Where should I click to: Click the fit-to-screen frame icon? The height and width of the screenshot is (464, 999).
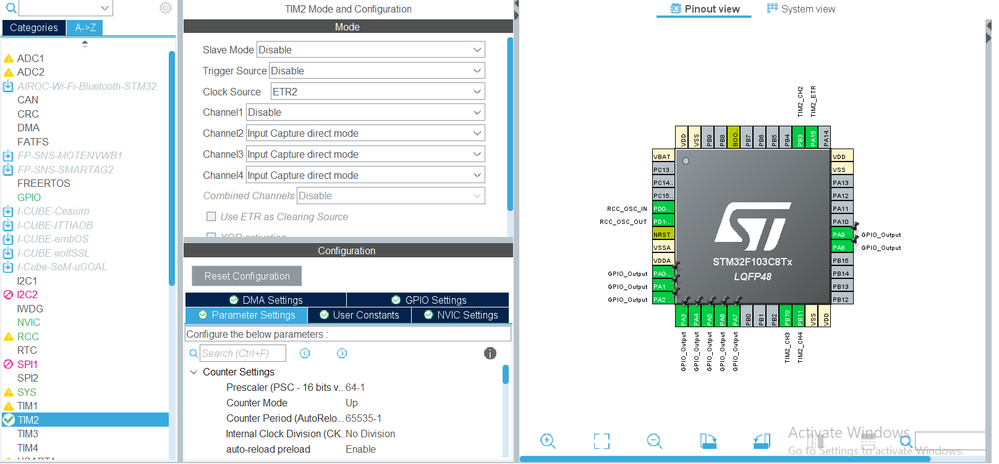pyautogui.click(x=601, y=441)
